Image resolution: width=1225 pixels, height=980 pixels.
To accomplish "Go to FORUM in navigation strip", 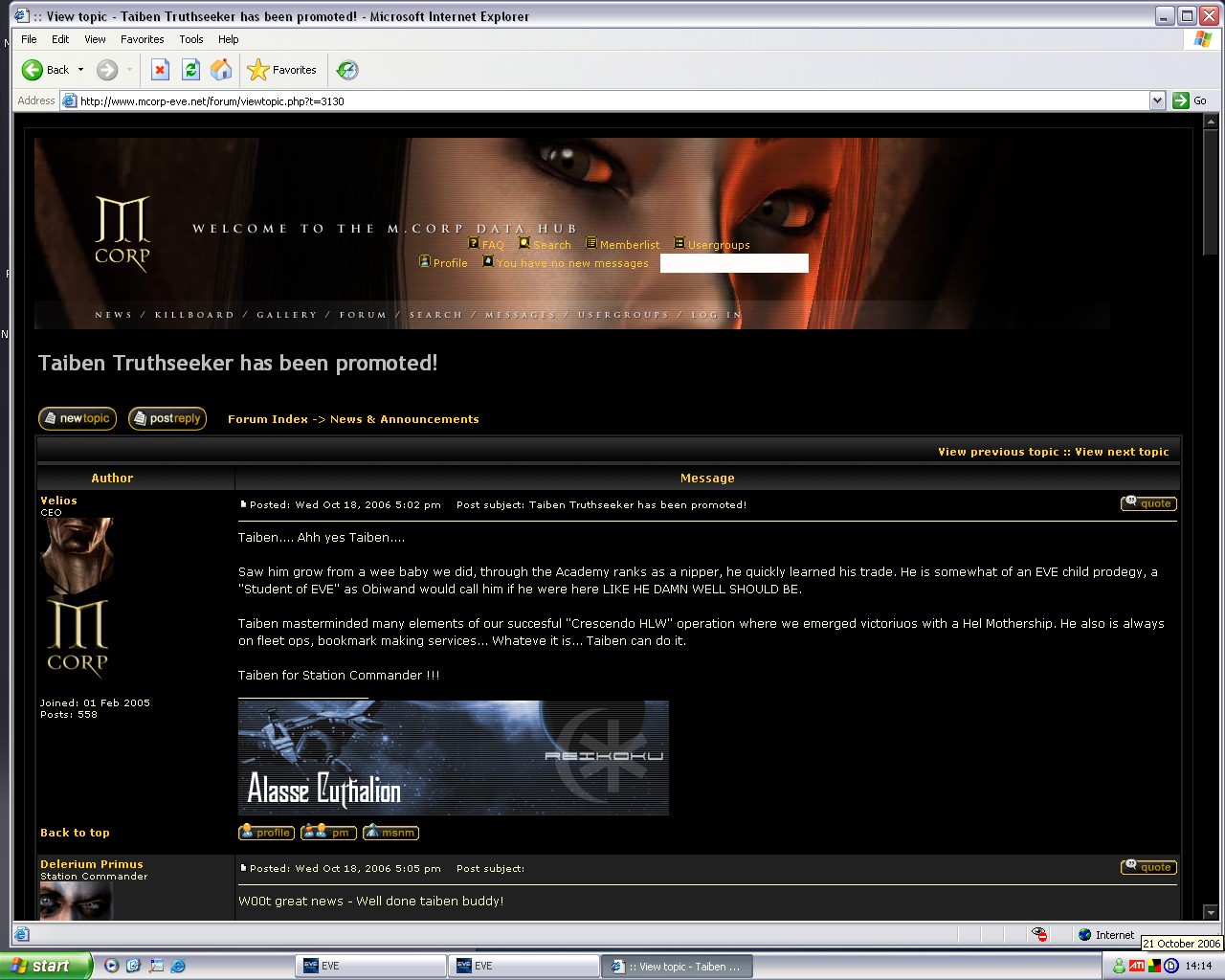I will 363,315.
